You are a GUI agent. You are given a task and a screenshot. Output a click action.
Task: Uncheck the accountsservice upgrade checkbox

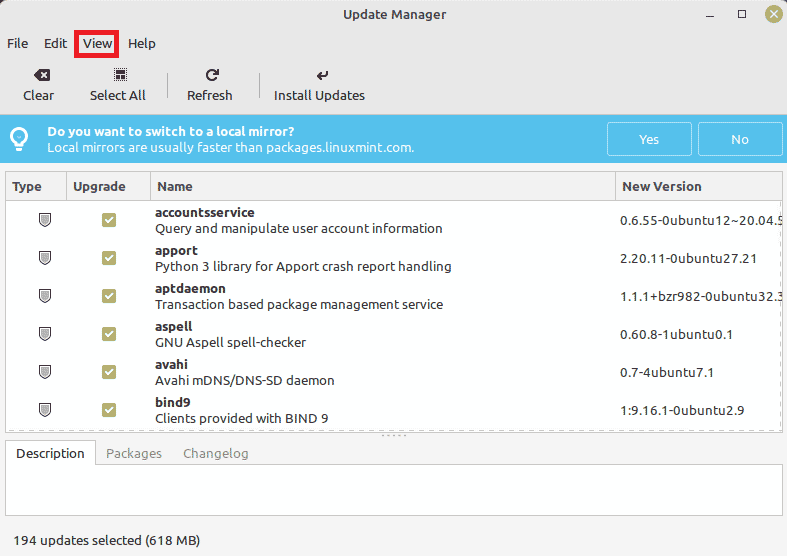109,220
